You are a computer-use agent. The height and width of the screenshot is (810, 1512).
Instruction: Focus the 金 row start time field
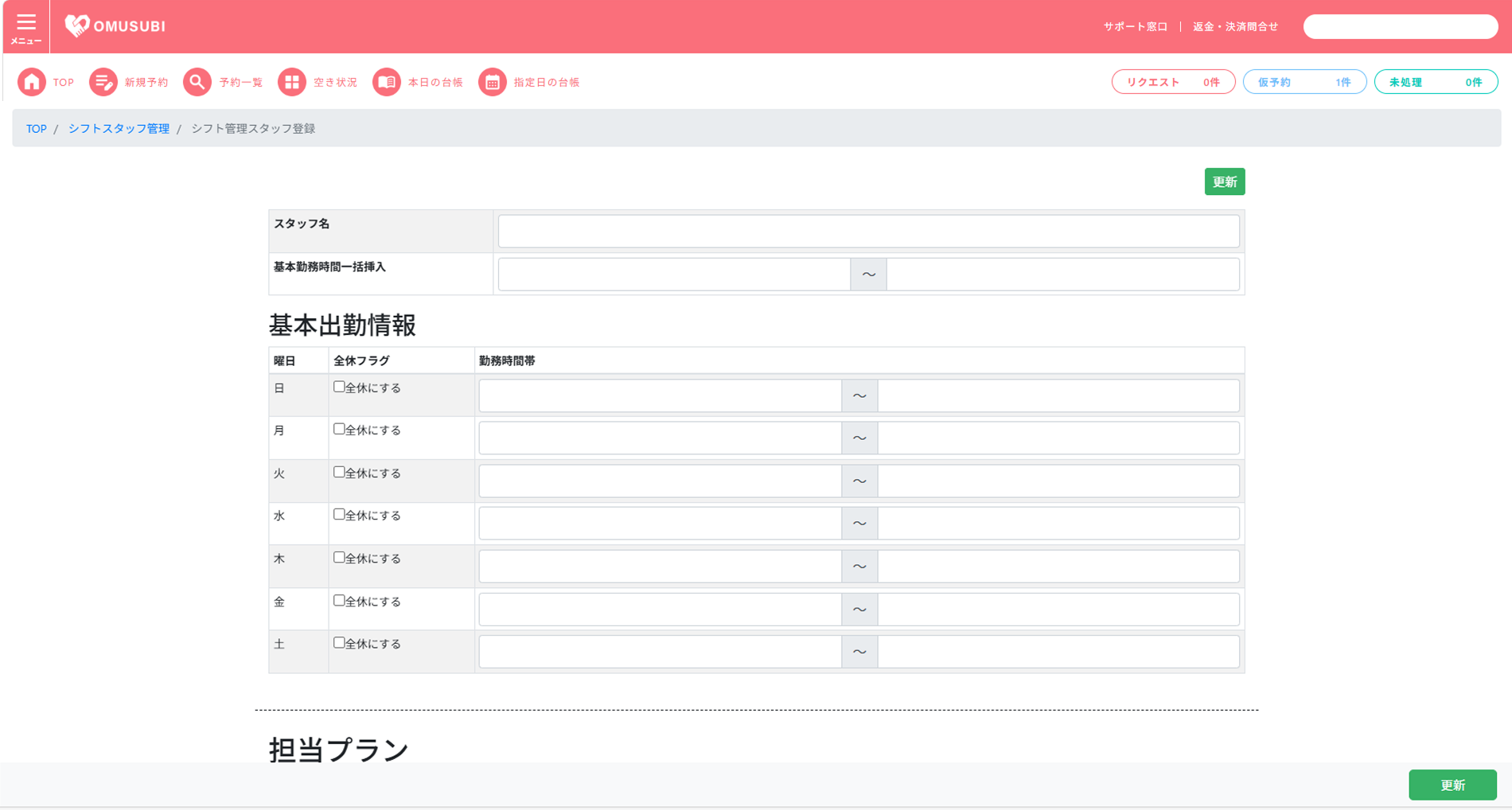click(x=661, y=609)
